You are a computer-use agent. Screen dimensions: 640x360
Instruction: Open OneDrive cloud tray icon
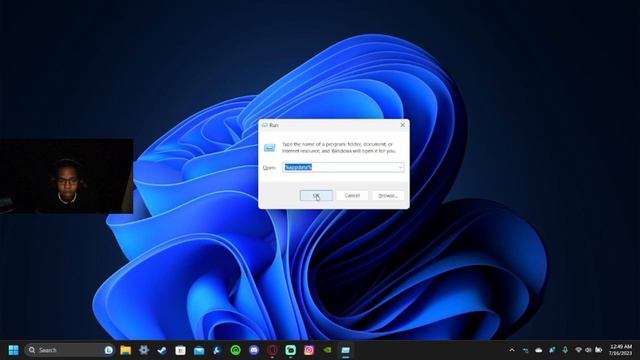tap(539, 350)
